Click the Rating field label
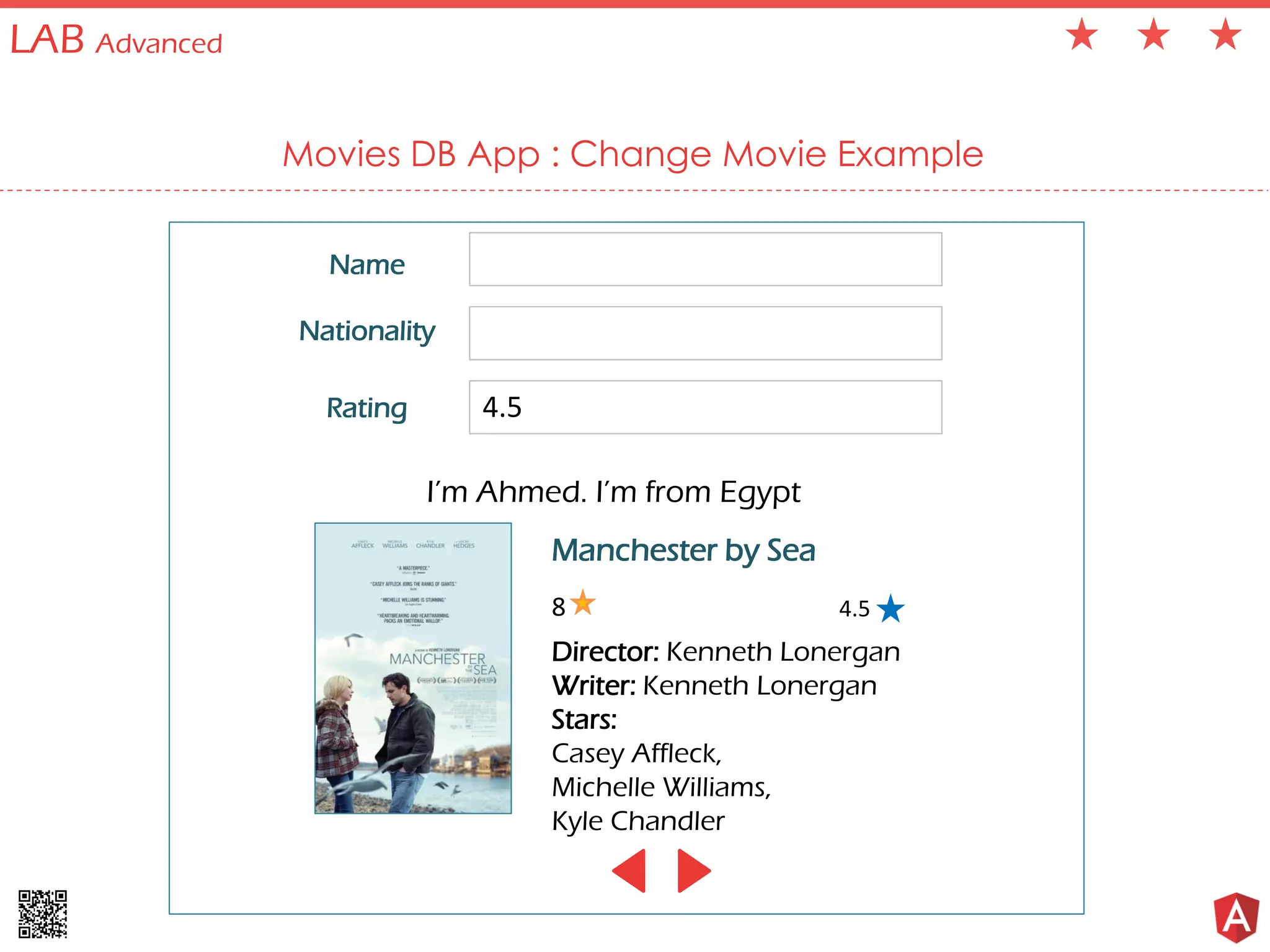 click(x=367, y=408)
